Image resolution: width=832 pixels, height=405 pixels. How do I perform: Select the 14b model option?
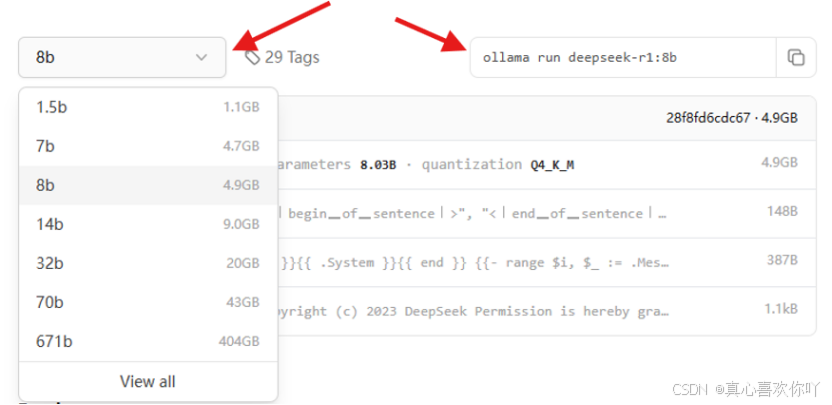(148, 224)
